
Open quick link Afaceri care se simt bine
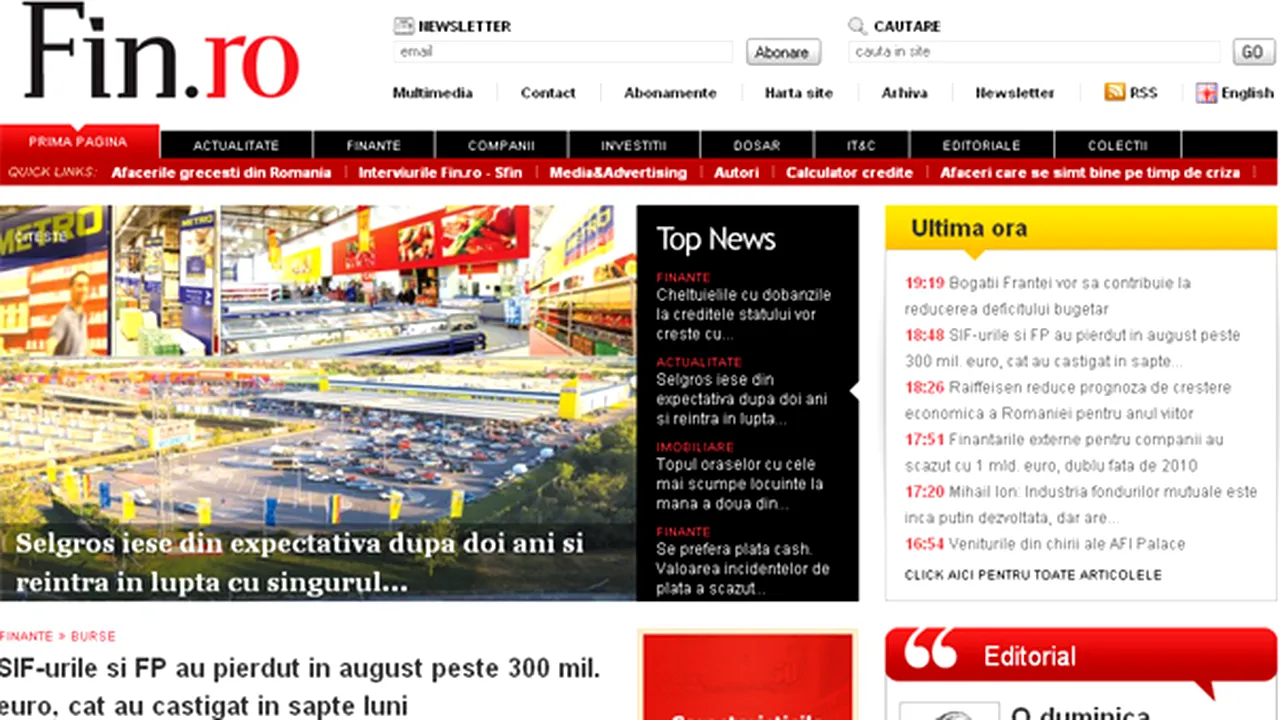(1090, 172)
